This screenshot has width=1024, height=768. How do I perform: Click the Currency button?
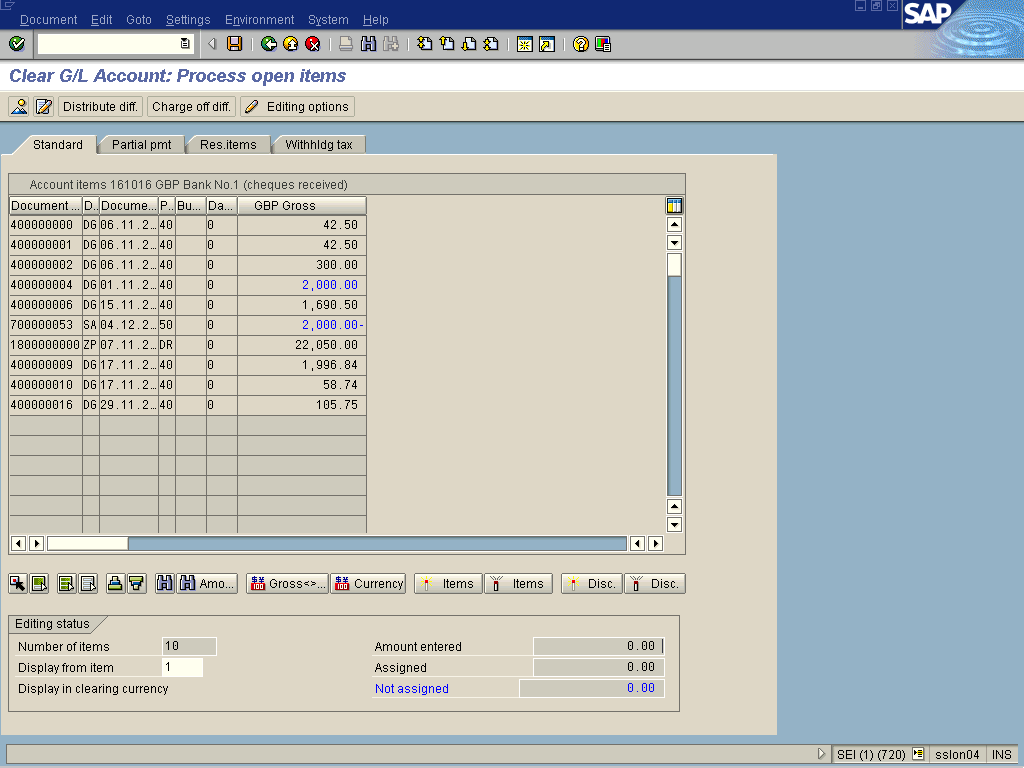point(368,584)
